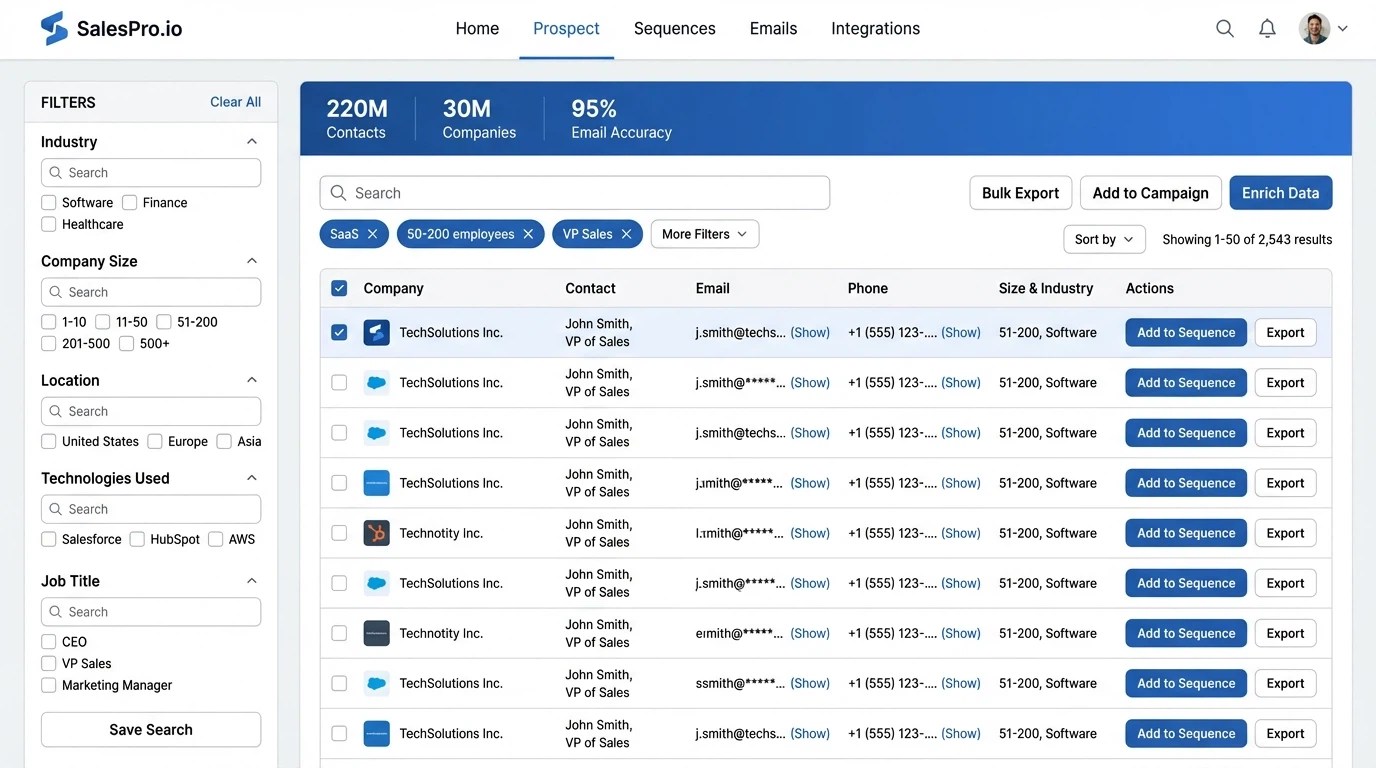Click the SalesPro.io logo icon
1376x768 pixels.
point(54,27)
